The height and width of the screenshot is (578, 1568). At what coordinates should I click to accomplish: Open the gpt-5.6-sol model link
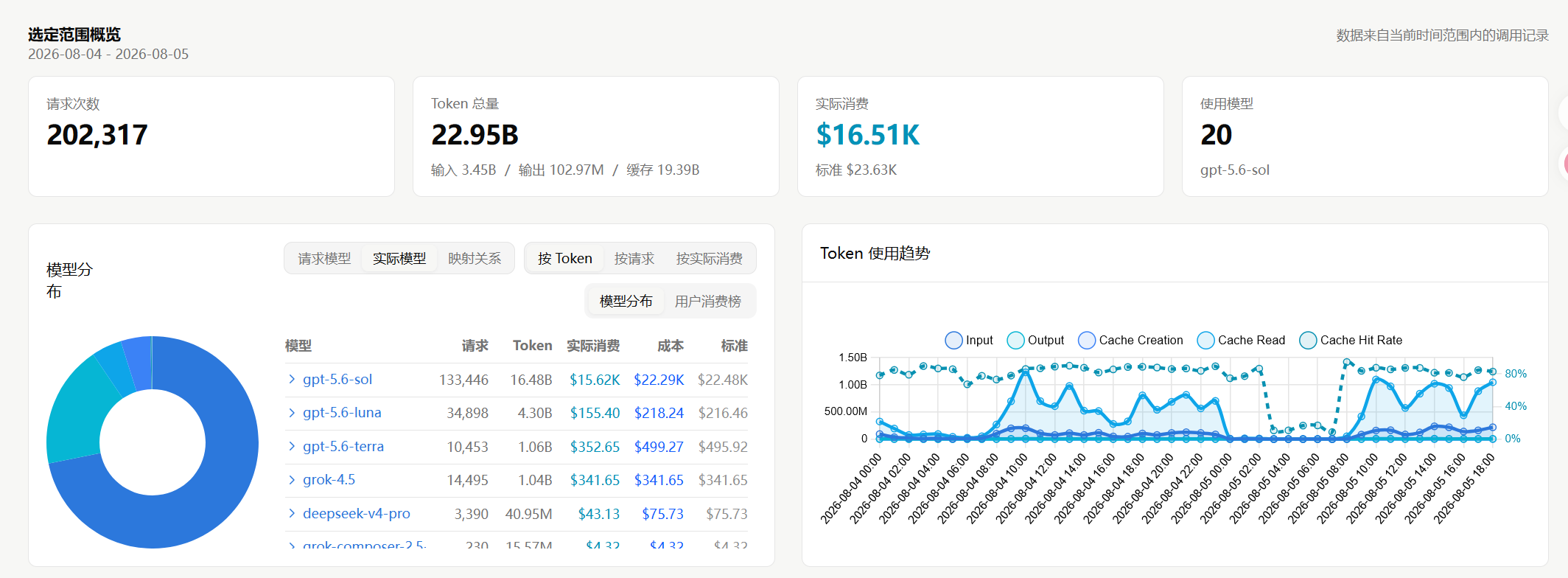tap(337, 379)
